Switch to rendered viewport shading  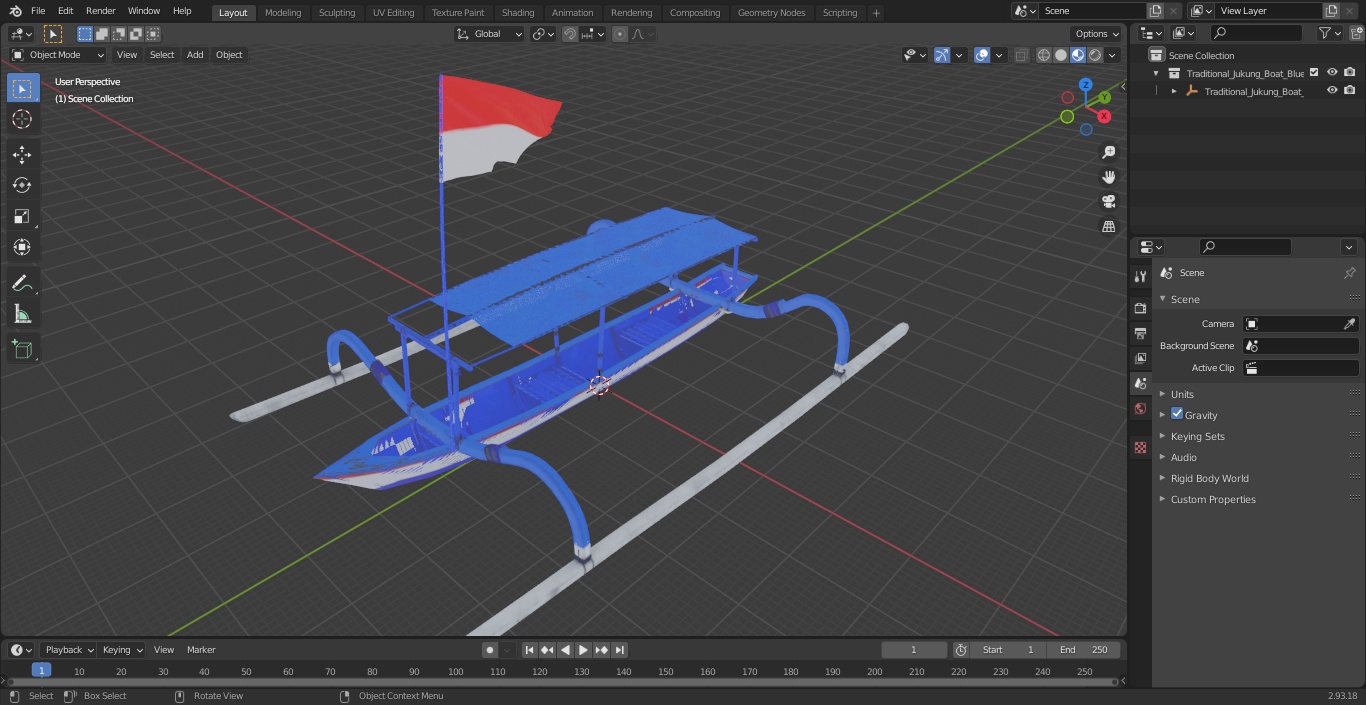(1095, 55)
